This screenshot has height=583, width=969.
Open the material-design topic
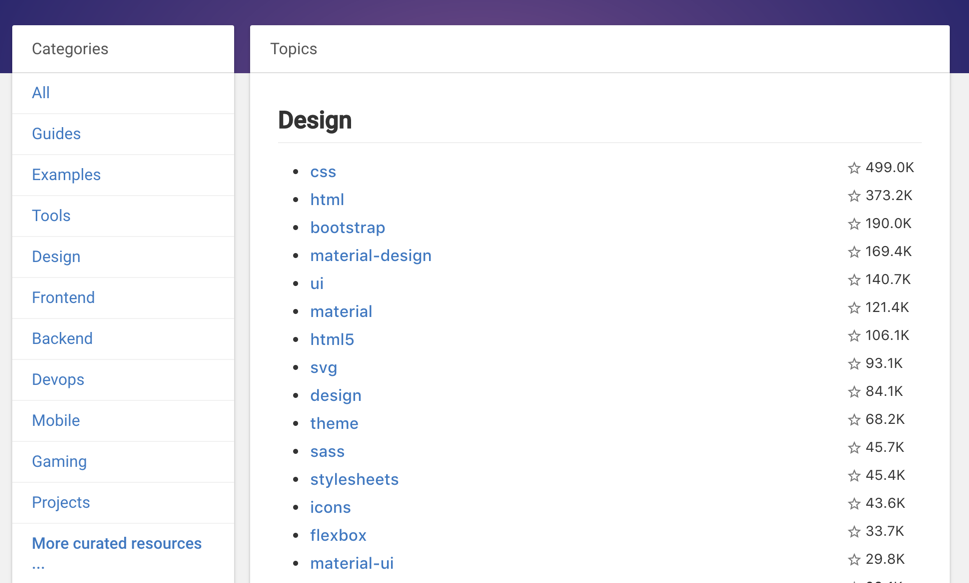[x=371, y=255]
